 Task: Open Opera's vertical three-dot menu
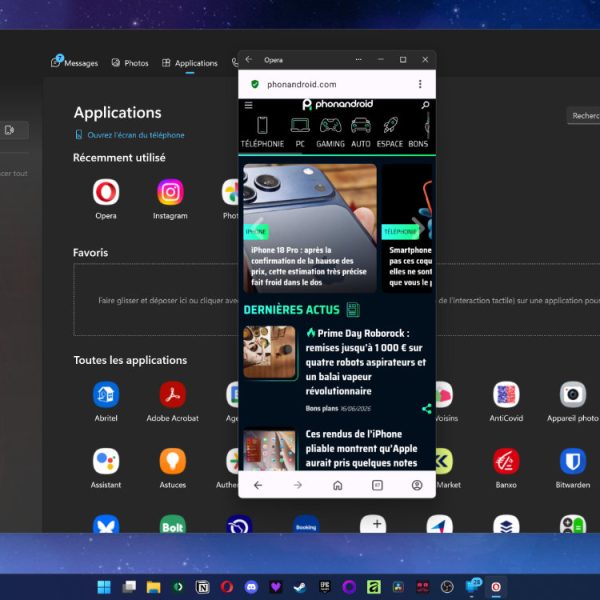pyautogui.click(x=420, y=84)
